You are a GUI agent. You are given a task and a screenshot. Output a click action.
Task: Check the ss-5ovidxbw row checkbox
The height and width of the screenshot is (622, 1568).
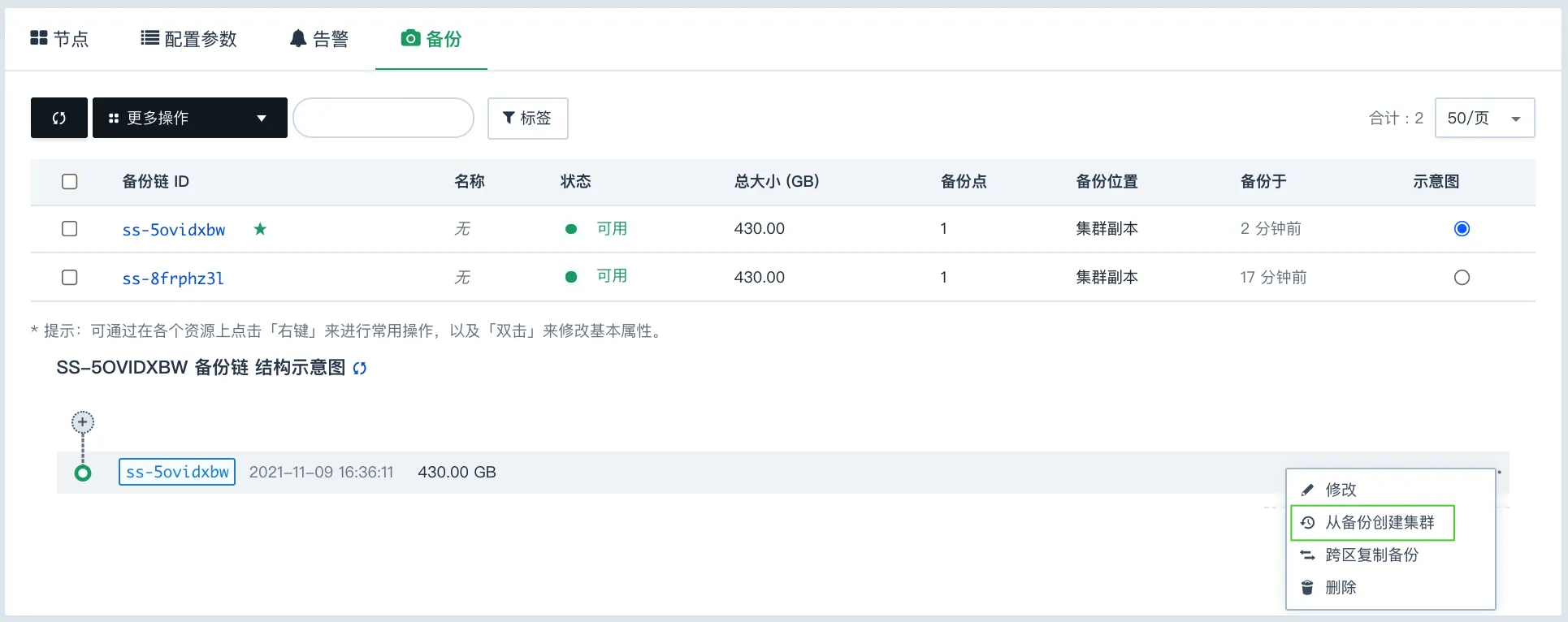(x=70, y=229)
